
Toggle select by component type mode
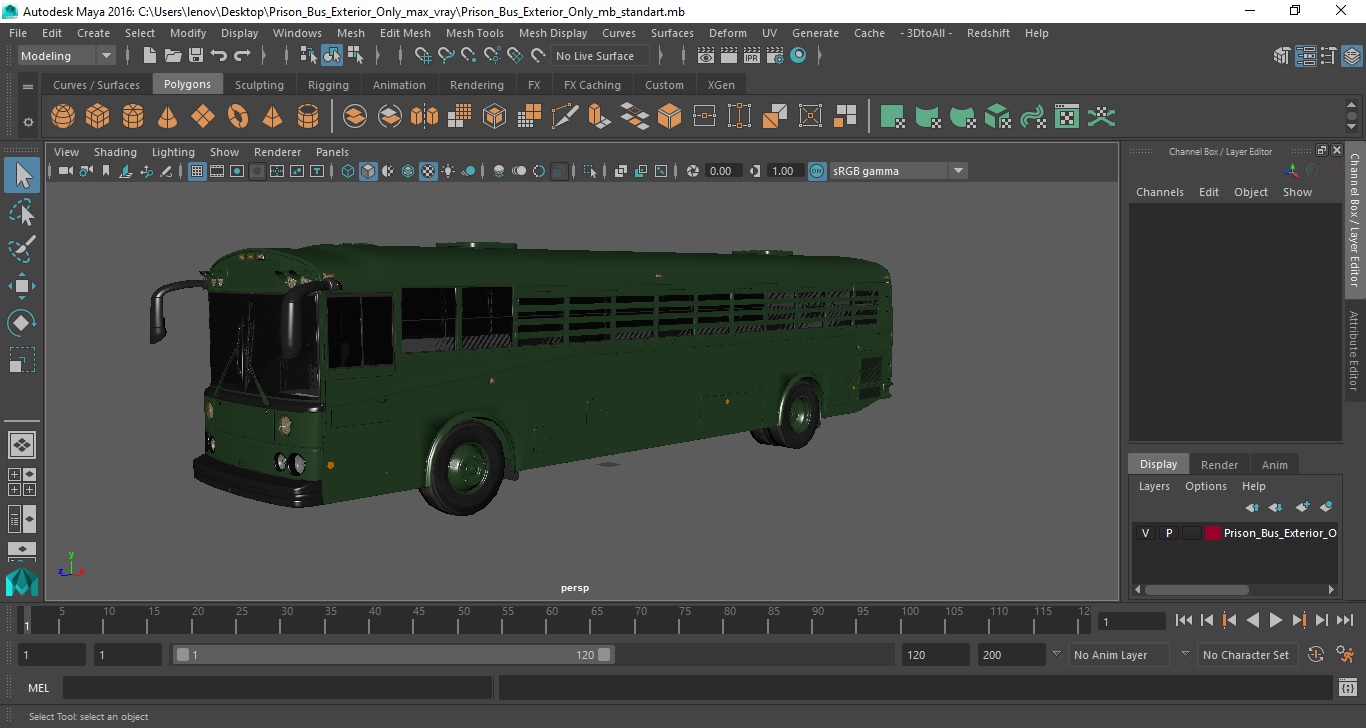tap(355, 56)
